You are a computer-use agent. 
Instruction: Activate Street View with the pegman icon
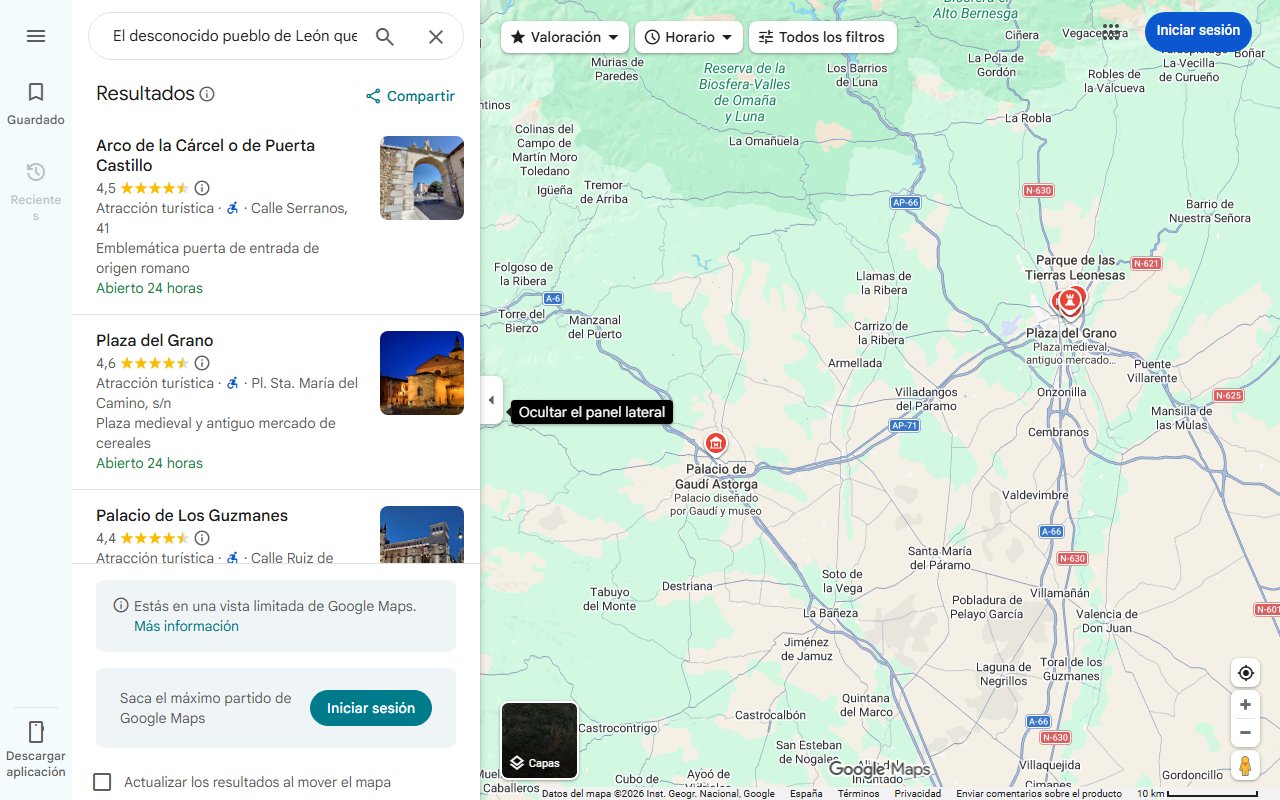1245,765
